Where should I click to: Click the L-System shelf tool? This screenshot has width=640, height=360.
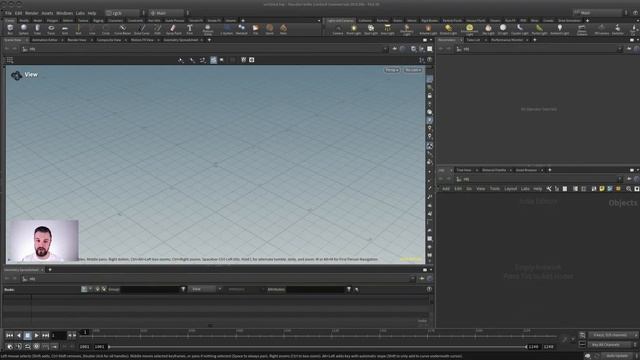pyautogui.click(x=227, y=29)
